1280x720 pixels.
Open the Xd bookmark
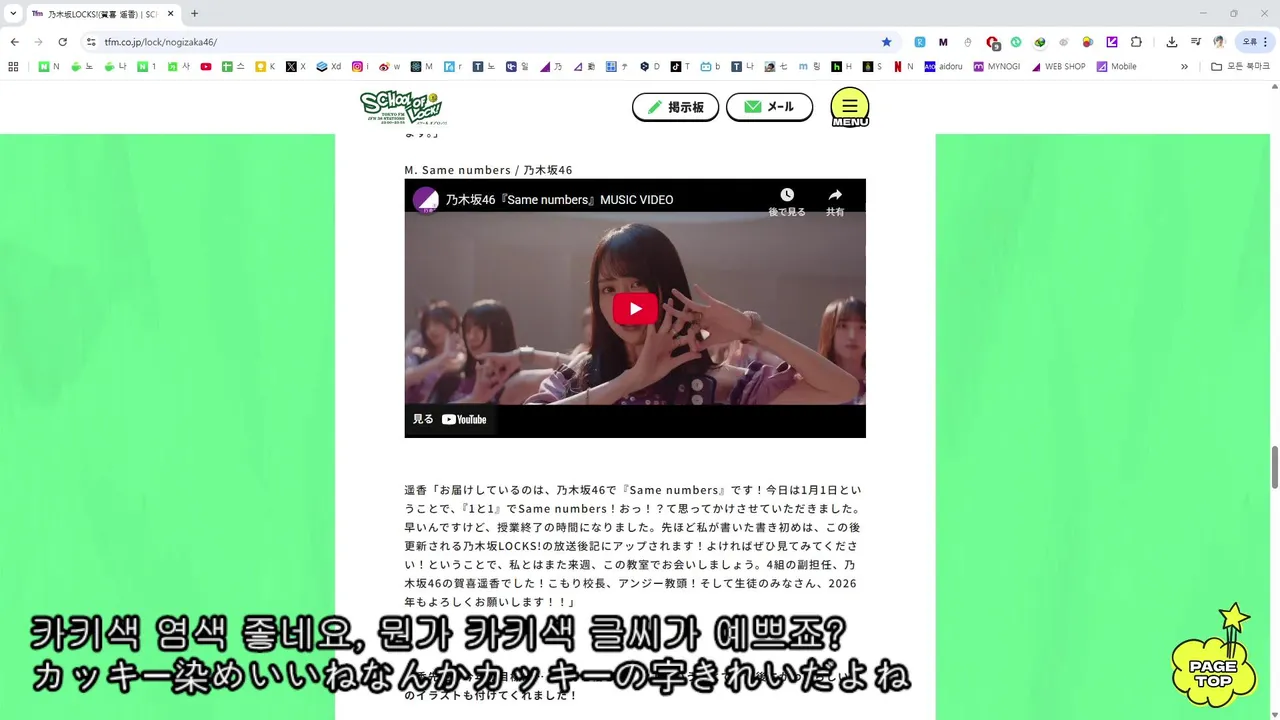click(x=329, y=67)
